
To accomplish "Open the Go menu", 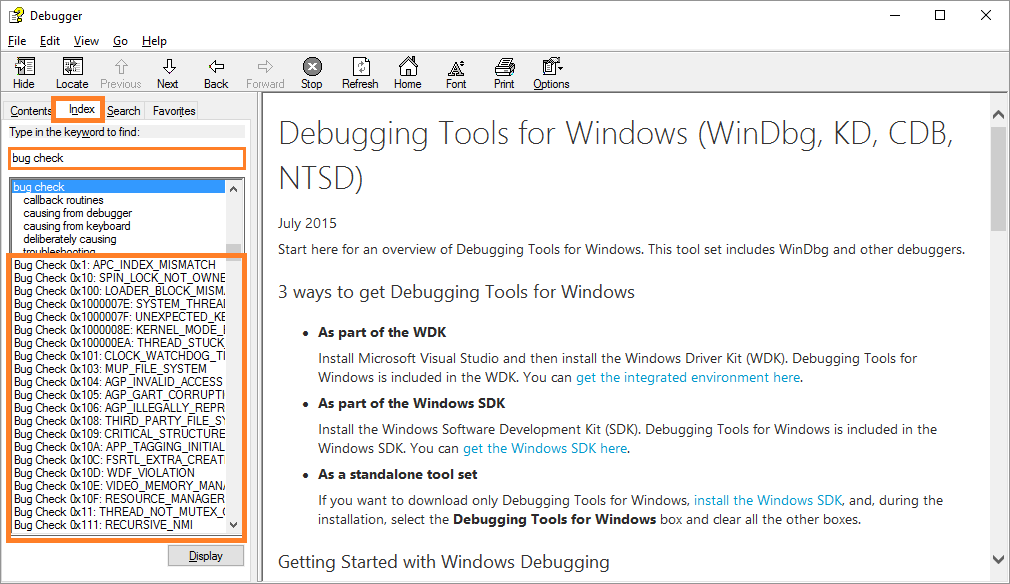I will (x=120, y=41).
